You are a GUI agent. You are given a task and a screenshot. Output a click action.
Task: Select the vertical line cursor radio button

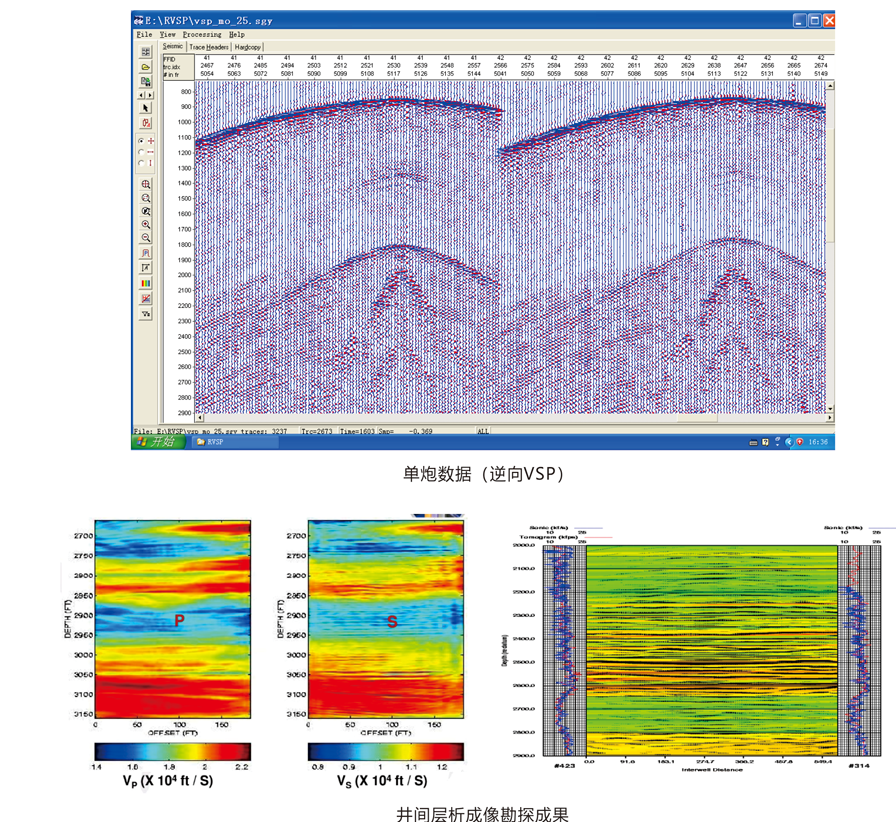tap(141, 163)
